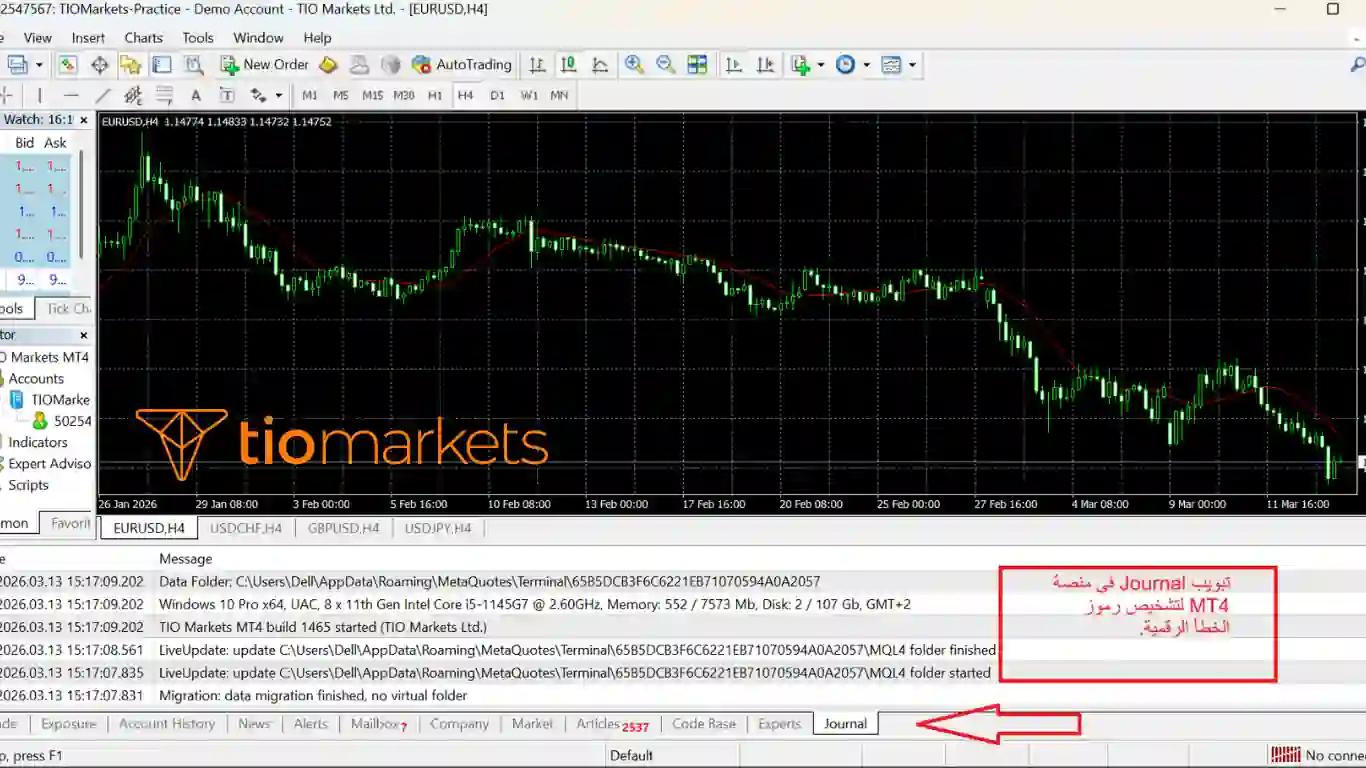The height and width of the screenshot is (768, 1366).
Task: Switch to the GBPUSD,H4 chart tab
Action: pyautogui.click(x=343, y=528)
